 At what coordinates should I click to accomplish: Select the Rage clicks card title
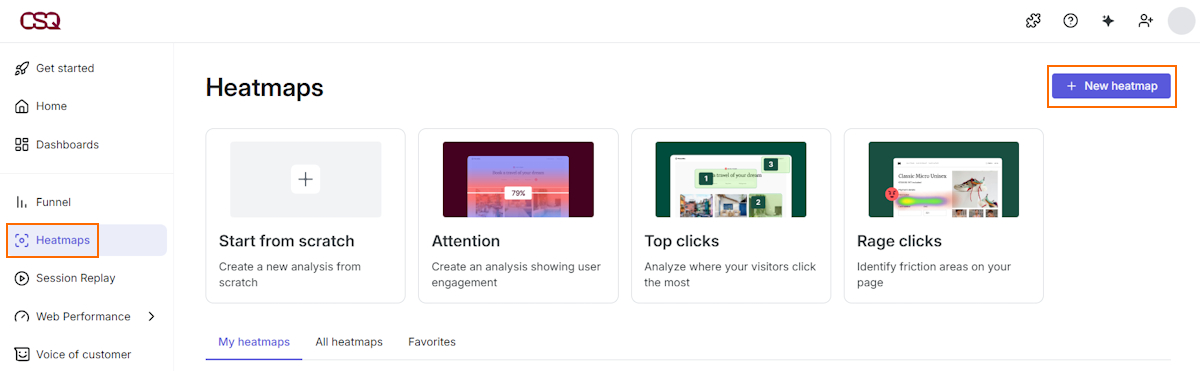click(x=900, y=241)
